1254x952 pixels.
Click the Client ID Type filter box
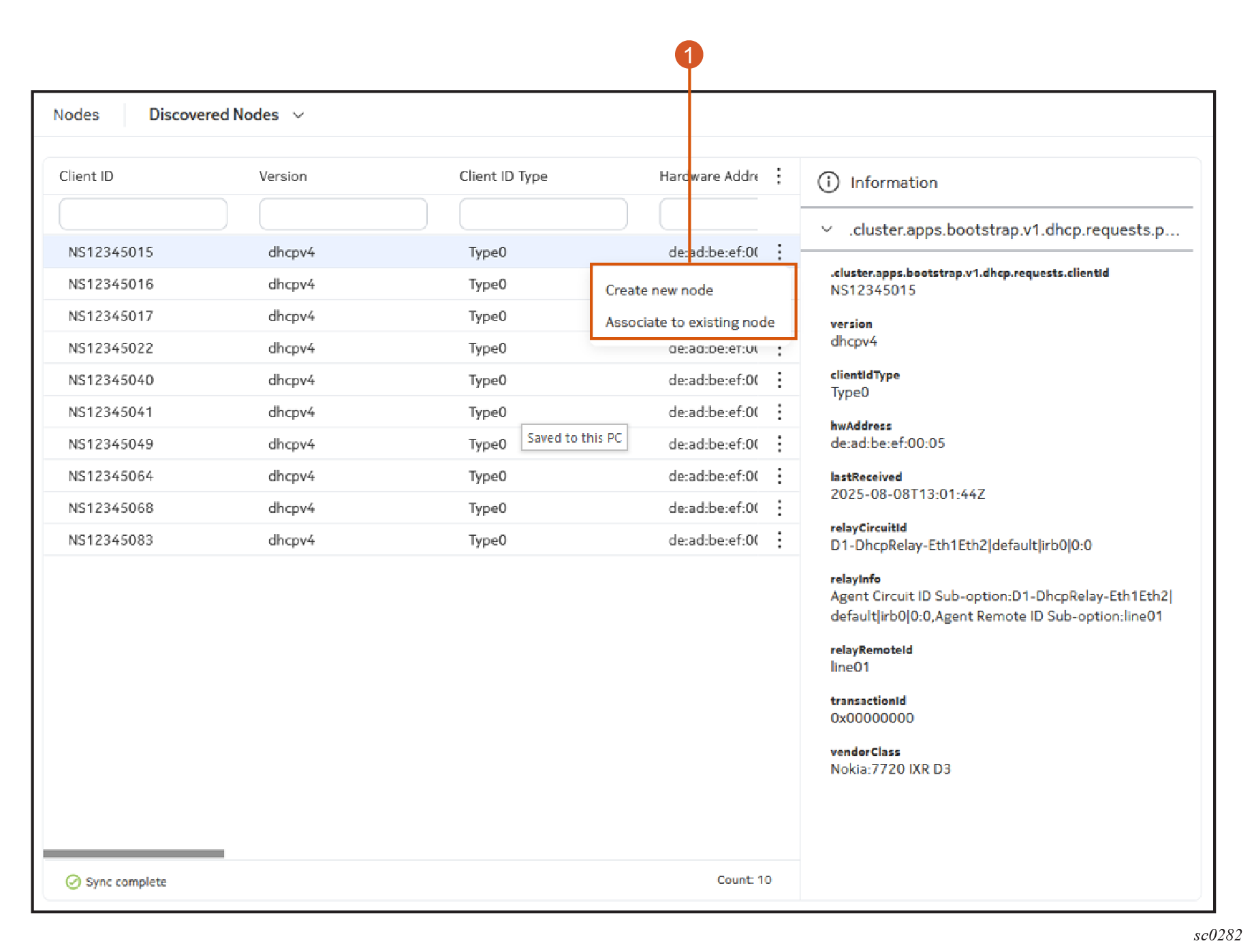(543, 215)
